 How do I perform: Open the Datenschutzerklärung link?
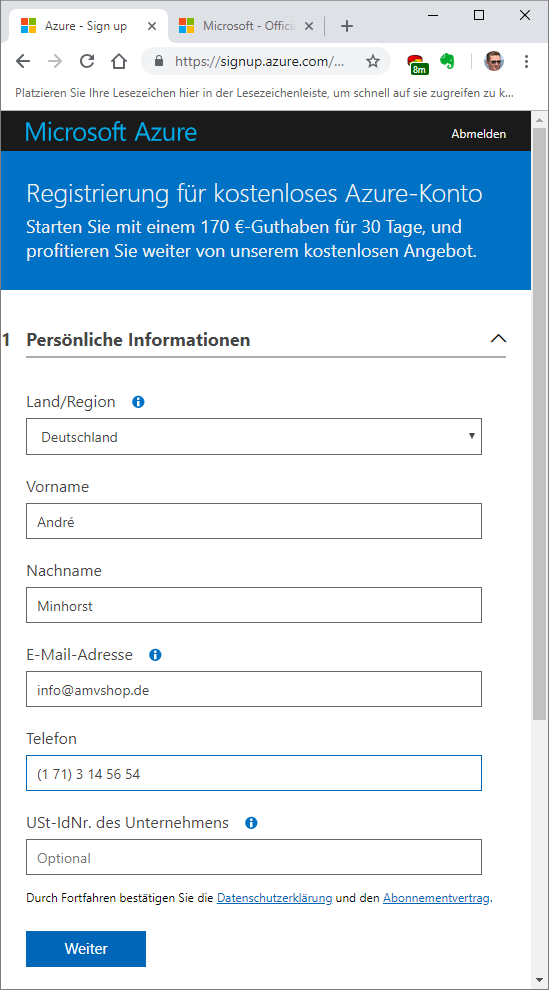coord(274,898)
